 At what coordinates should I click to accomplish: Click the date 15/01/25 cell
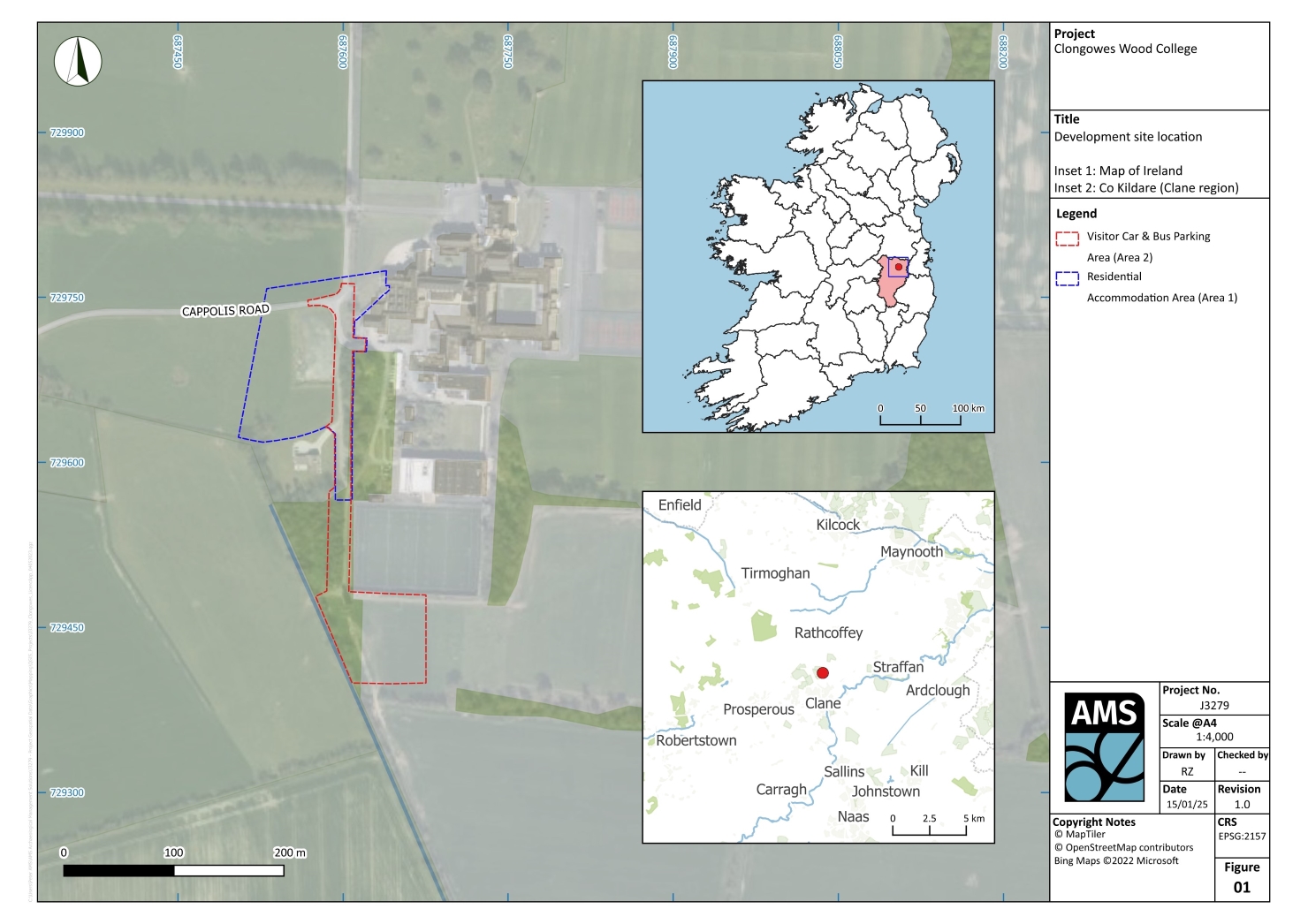click(x=1186, y=805)
